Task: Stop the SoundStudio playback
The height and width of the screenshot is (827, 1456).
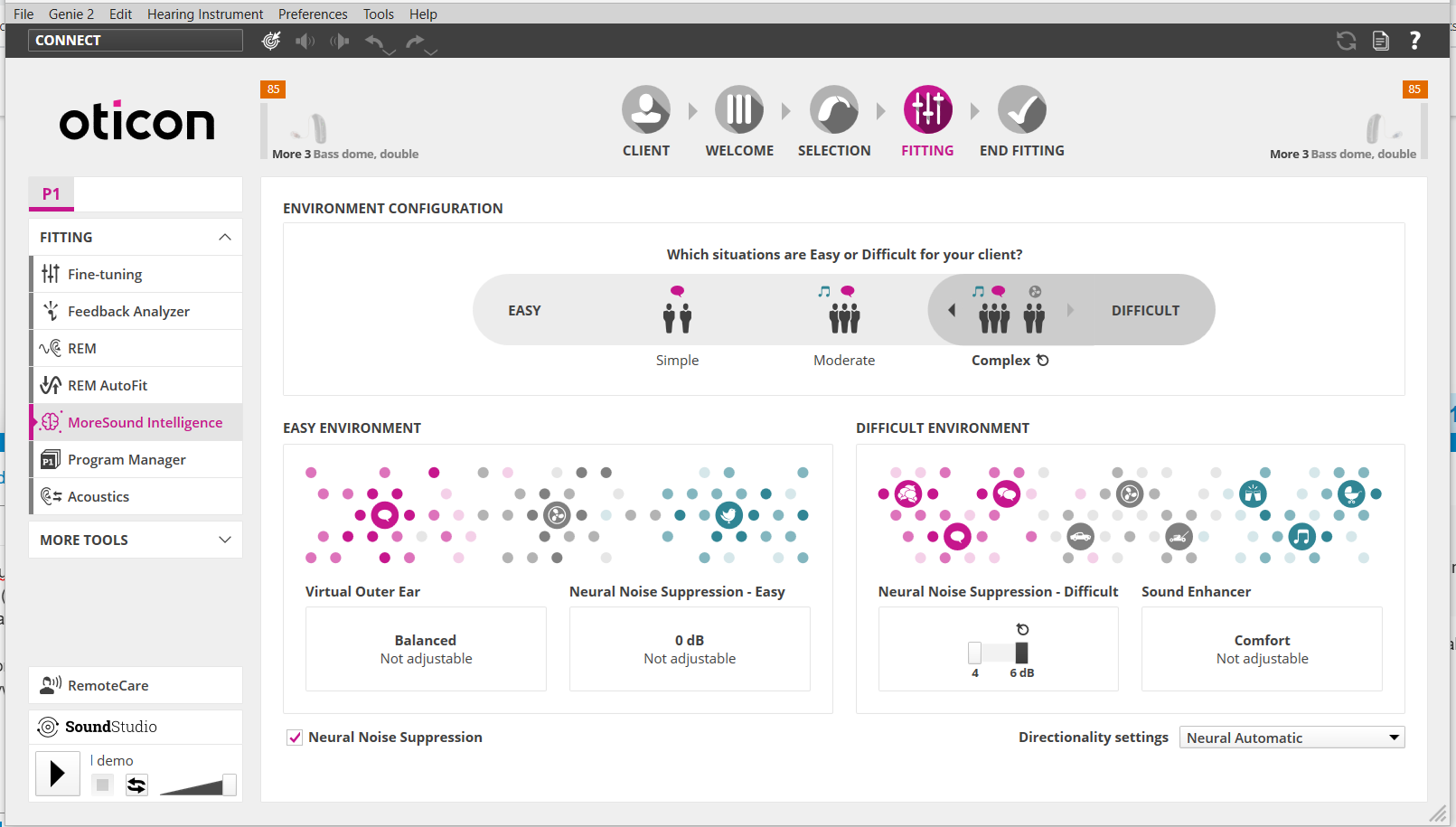Action: (103, 785)
